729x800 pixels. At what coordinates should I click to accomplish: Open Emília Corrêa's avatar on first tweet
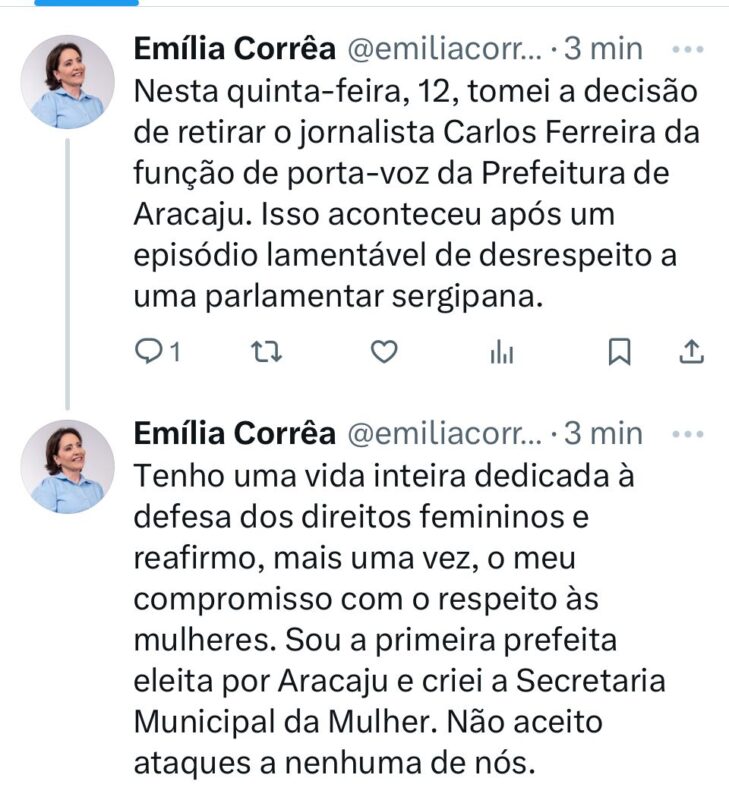pyautogui.click(x=67, y=82)
